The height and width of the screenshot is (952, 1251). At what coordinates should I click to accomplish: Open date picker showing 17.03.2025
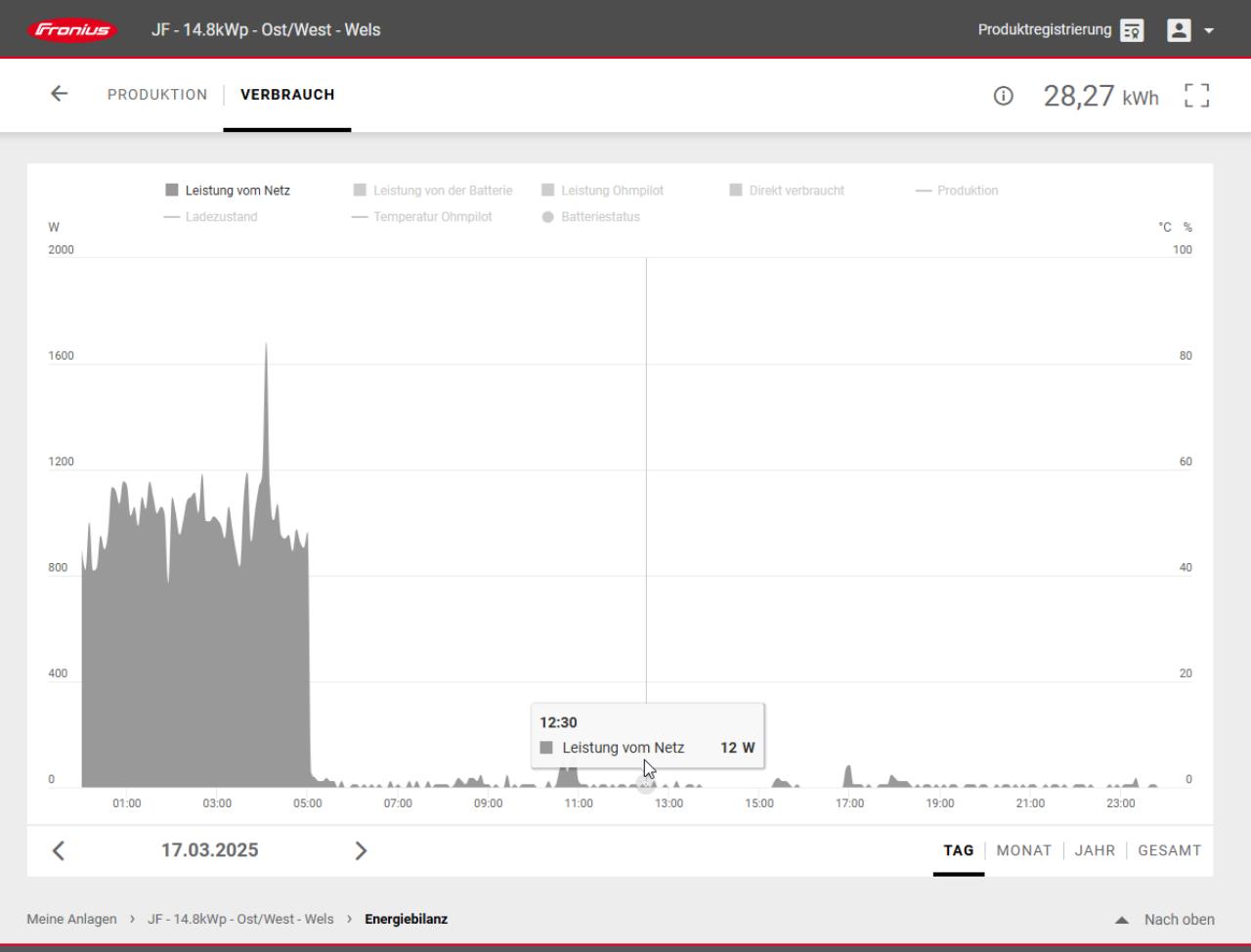point(210,850)
